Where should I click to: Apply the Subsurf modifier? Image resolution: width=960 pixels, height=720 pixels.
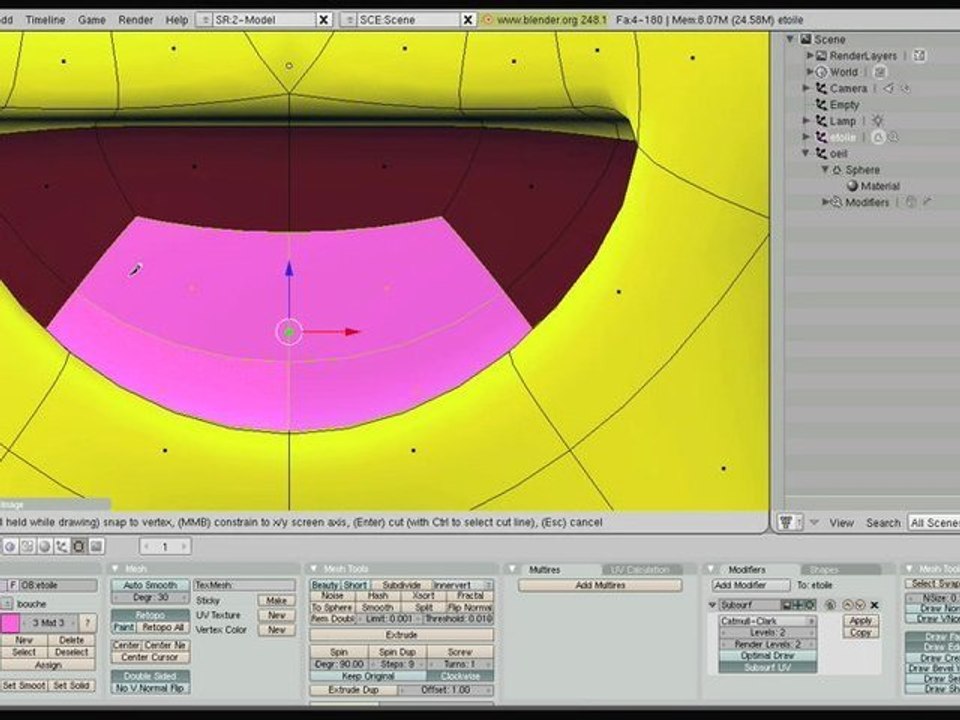point(860,621)
